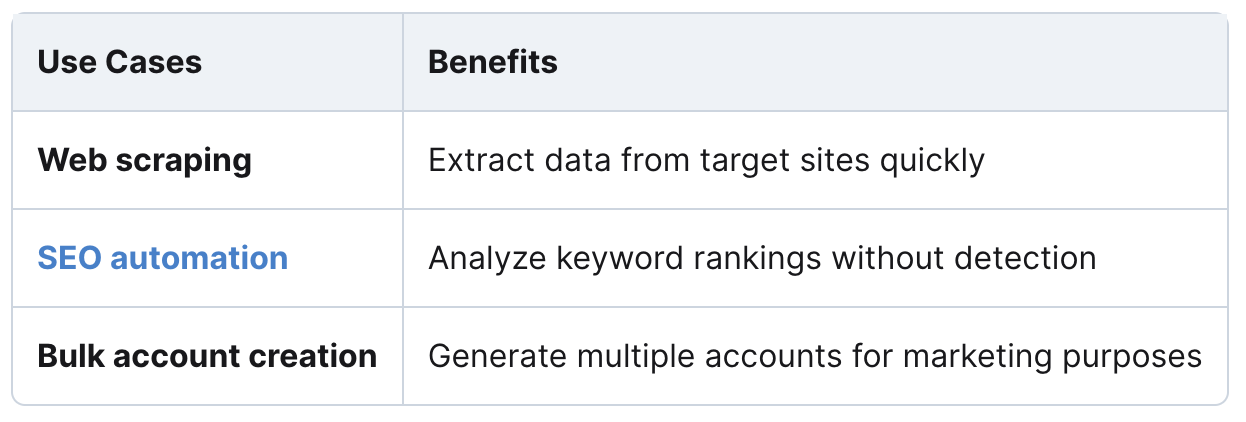Image resolution: width=1246 pixels, height=422 pixels.
Task: Click the word "sites" in Benefits column
Action: (x=835, y=160)
